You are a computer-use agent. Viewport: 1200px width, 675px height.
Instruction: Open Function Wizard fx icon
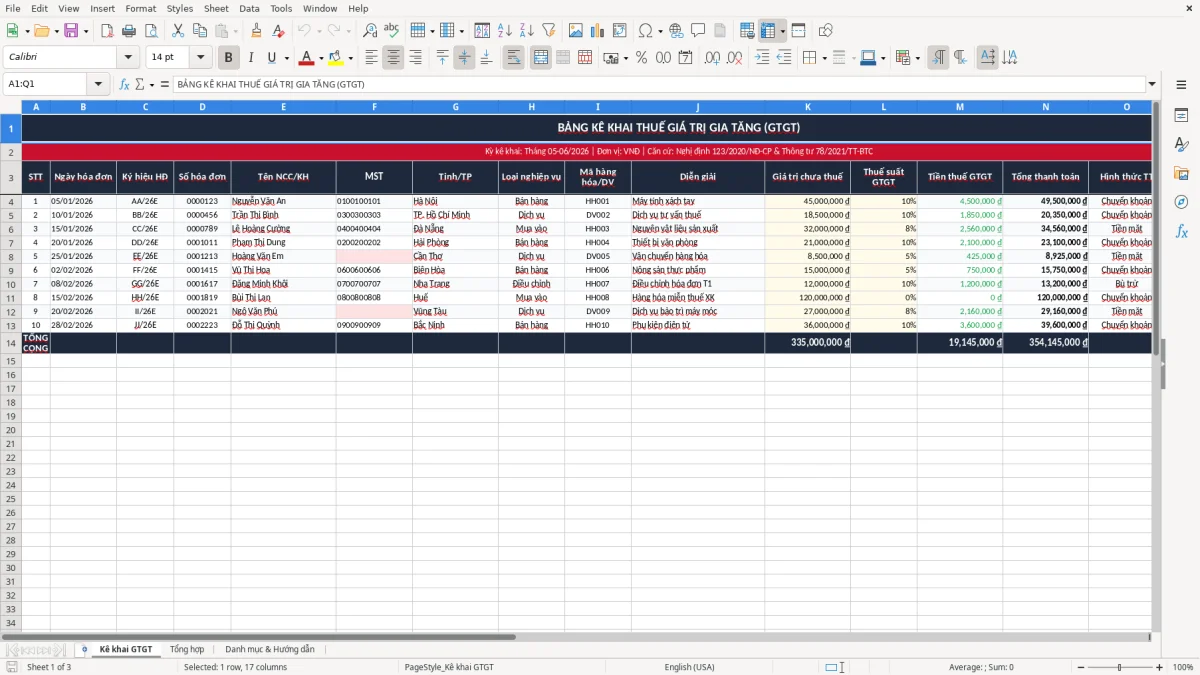[x=124, y=85]
